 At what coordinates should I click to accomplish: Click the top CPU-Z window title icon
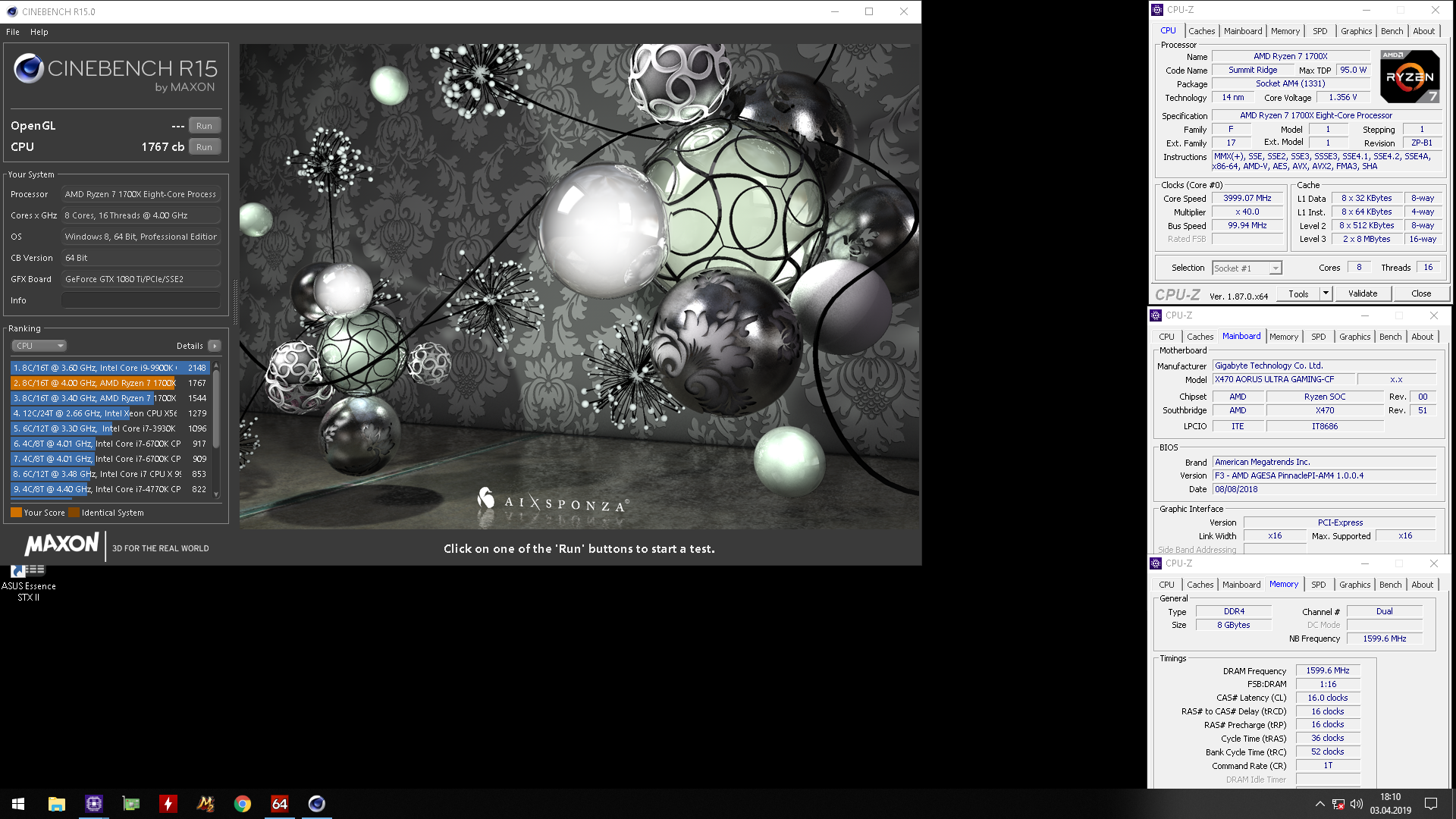(1157, 10)
